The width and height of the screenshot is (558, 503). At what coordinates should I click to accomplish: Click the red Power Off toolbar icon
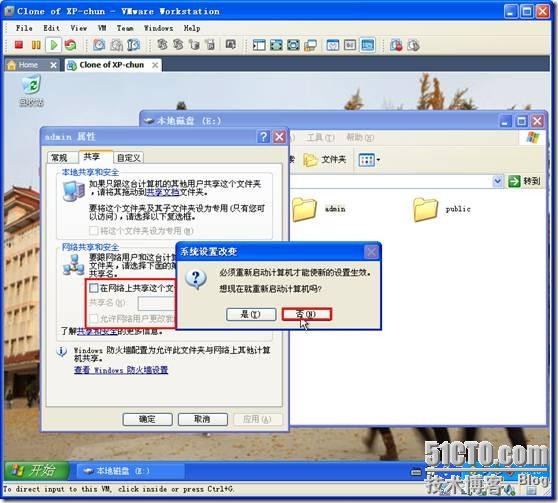(19, 45)
